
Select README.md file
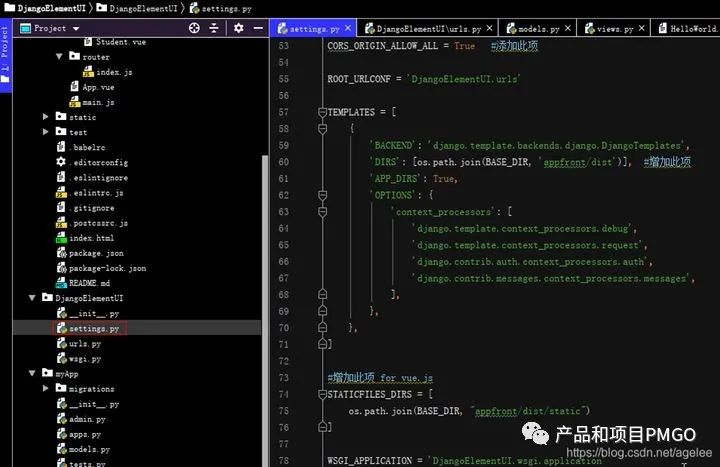click(x=83, y=283)
